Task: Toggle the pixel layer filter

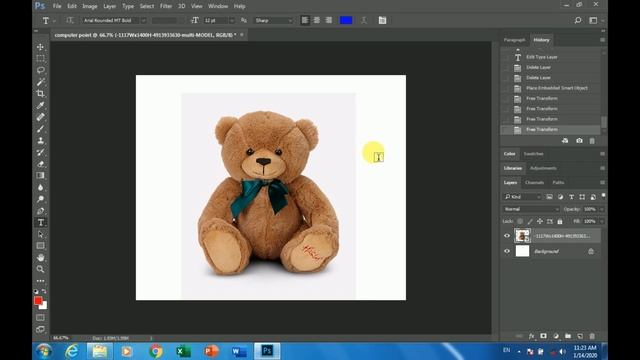Action: click(x=549, y=197)
